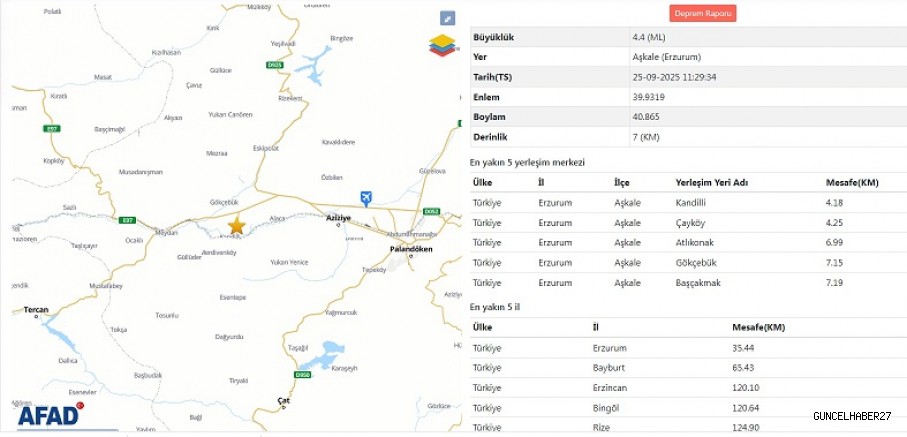Click Yerleşim Yeri Adı column header
This screenshot has height=437, width=907.
[x=712, y=183]
